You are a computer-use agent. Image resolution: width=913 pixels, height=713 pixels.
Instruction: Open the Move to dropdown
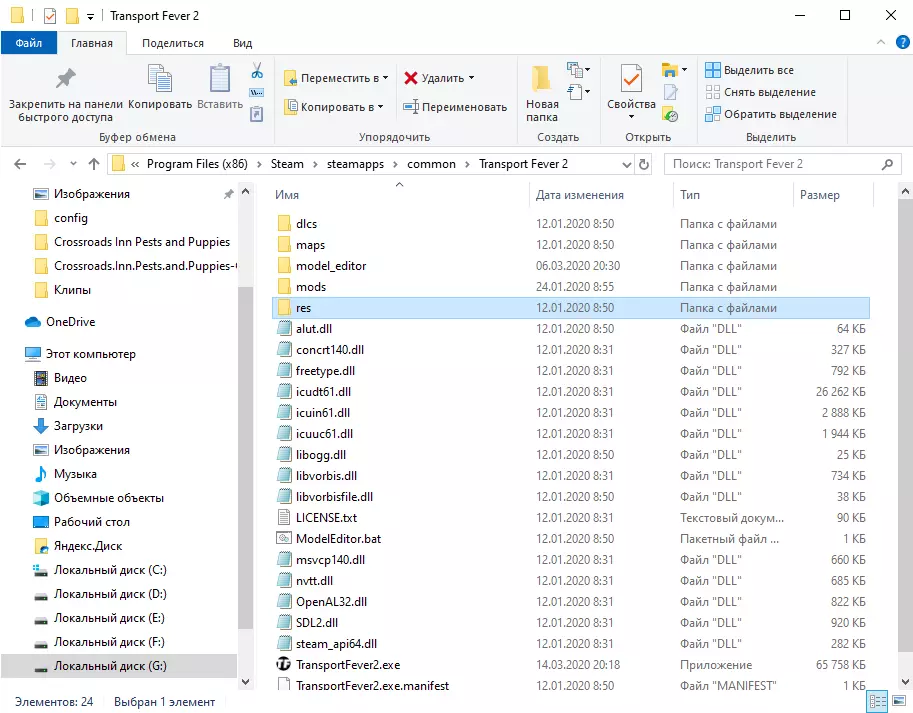click(x=336, y=78)
